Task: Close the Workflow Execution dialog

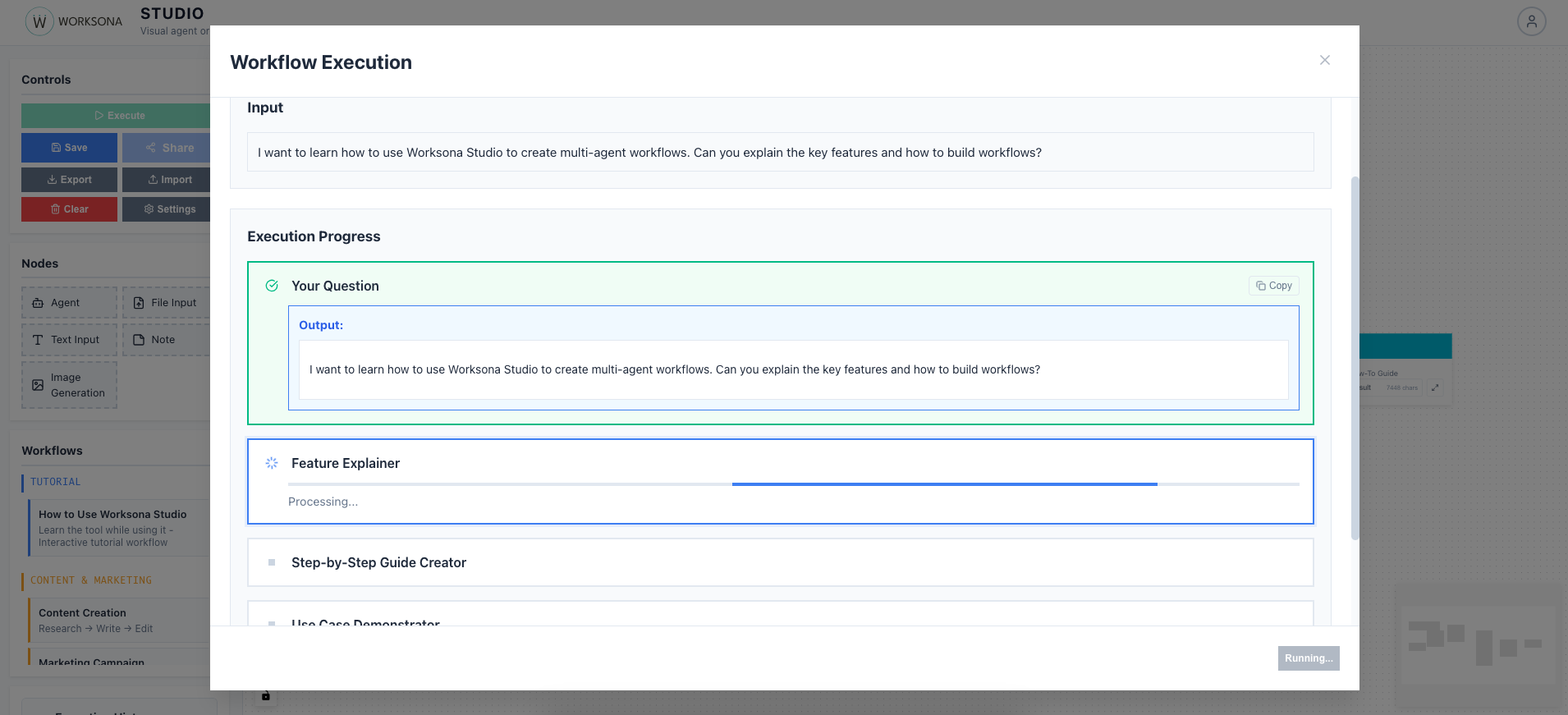Action: click(x=1324, y=60)
